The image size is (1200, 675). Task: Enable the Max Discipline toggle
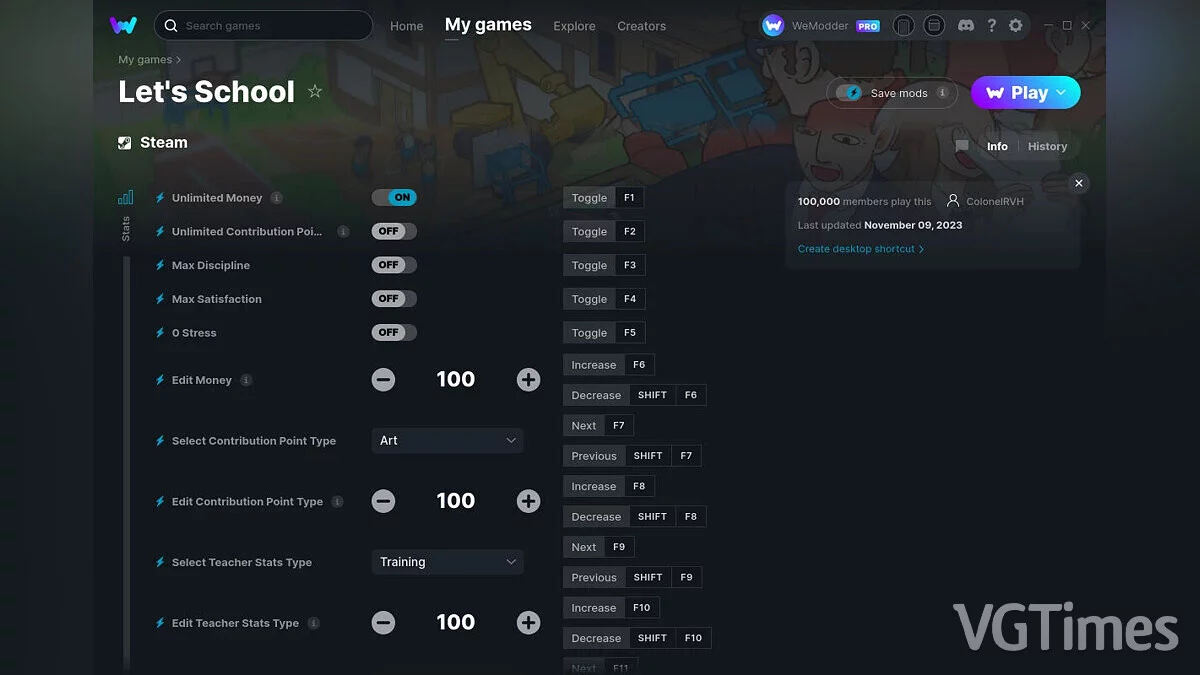(x=394, y=265)
